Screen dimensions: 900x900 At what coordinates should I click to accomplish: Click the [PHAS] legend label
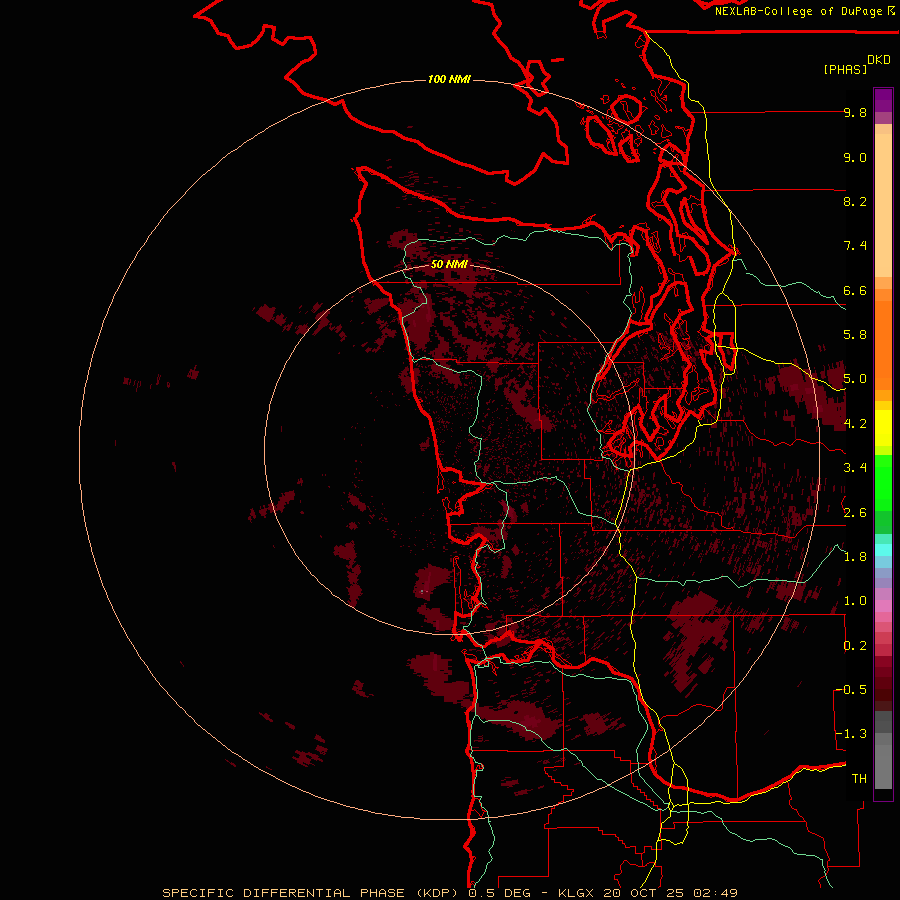845,69
